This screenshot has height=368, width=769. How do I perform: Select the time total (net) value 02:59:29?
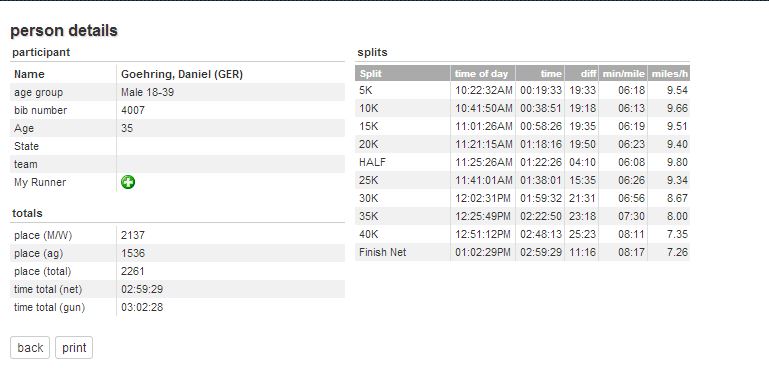pos(142,289)
